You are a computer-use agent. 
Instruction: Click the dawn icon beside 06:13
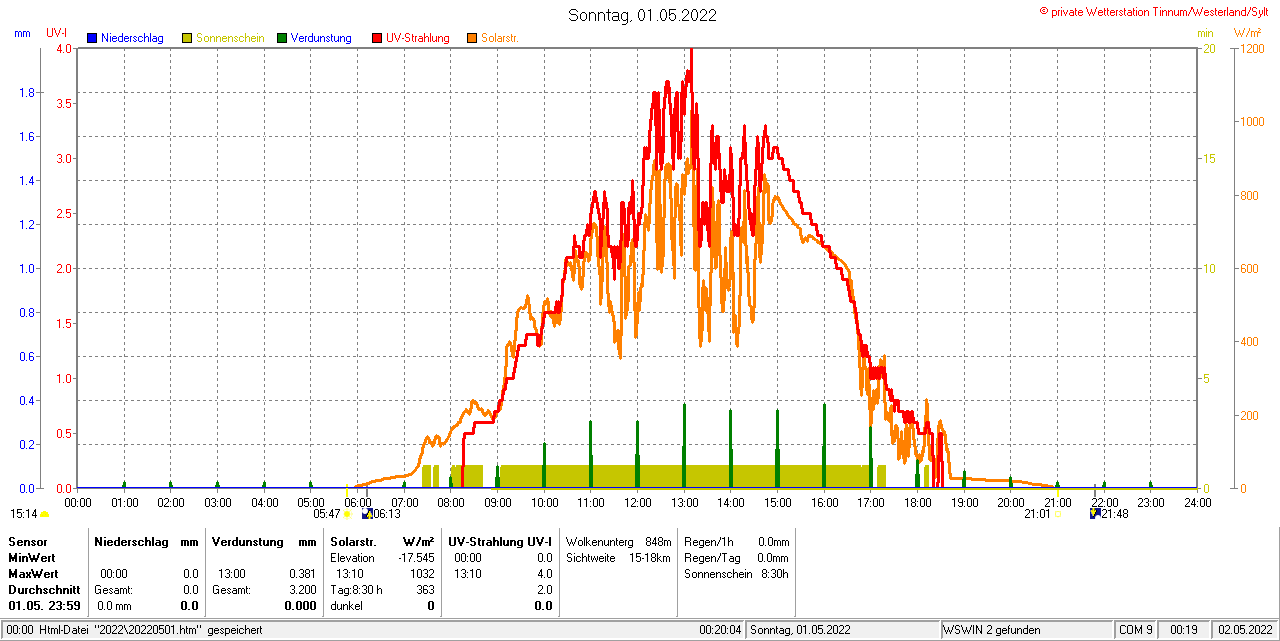point(367,514)
